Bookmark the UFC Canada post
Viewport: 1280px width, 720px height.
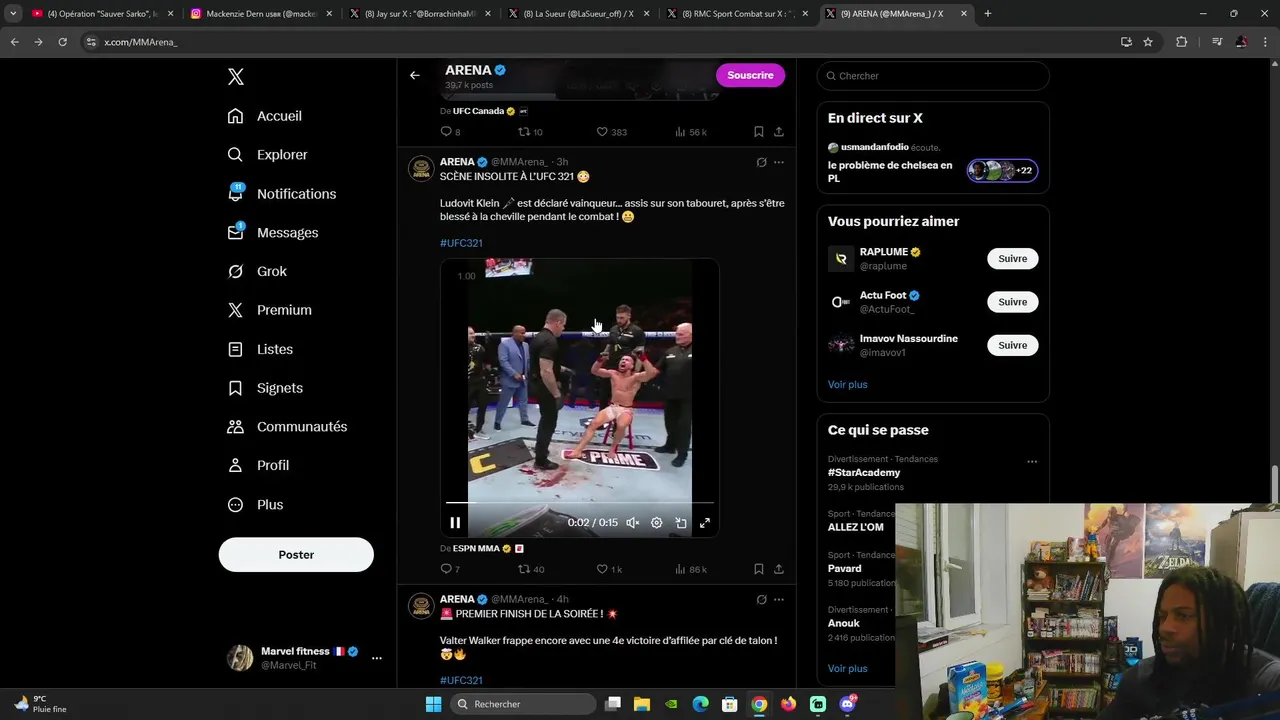pos(758,132)
